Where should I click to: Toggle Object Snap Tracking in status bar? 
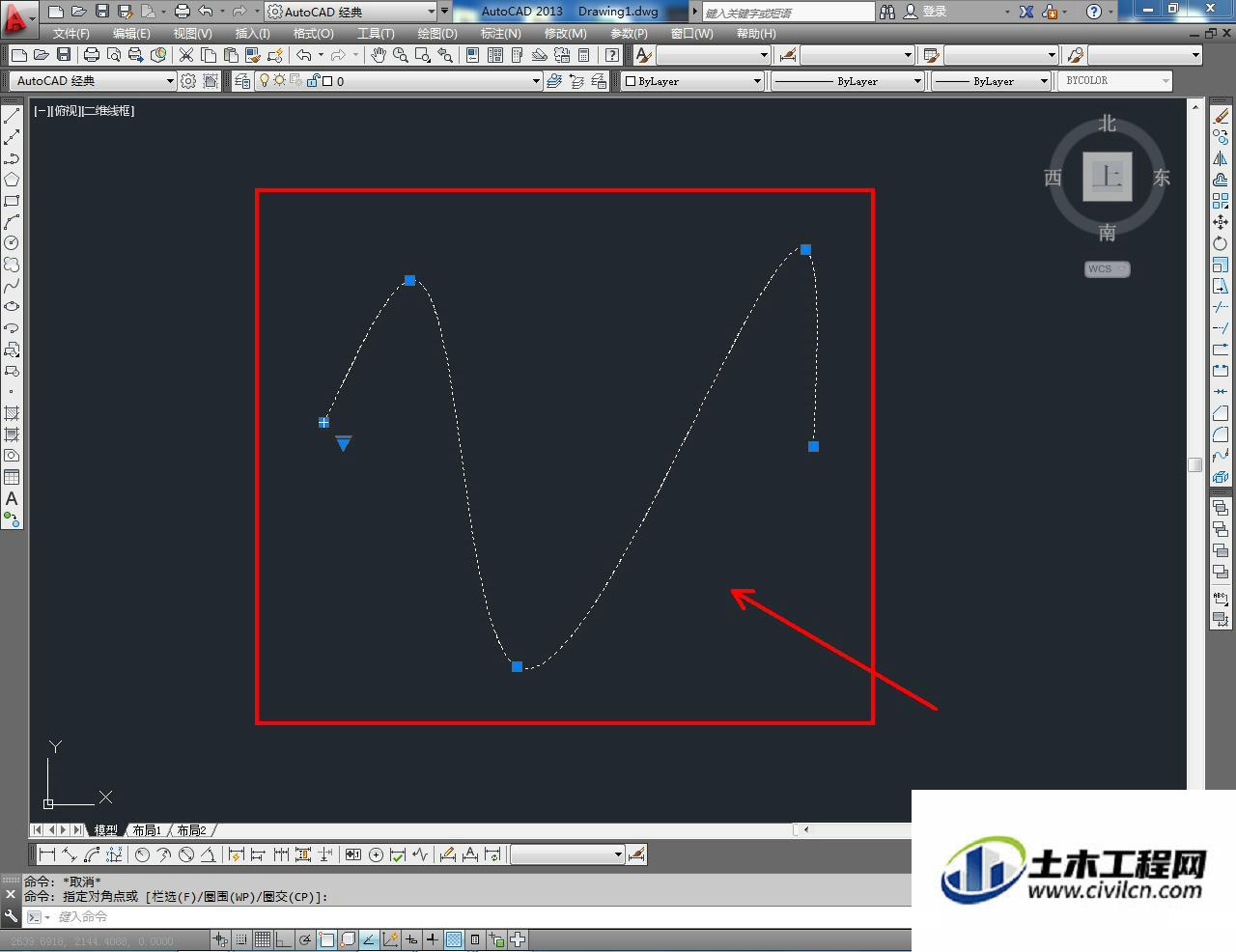point(369,939)
